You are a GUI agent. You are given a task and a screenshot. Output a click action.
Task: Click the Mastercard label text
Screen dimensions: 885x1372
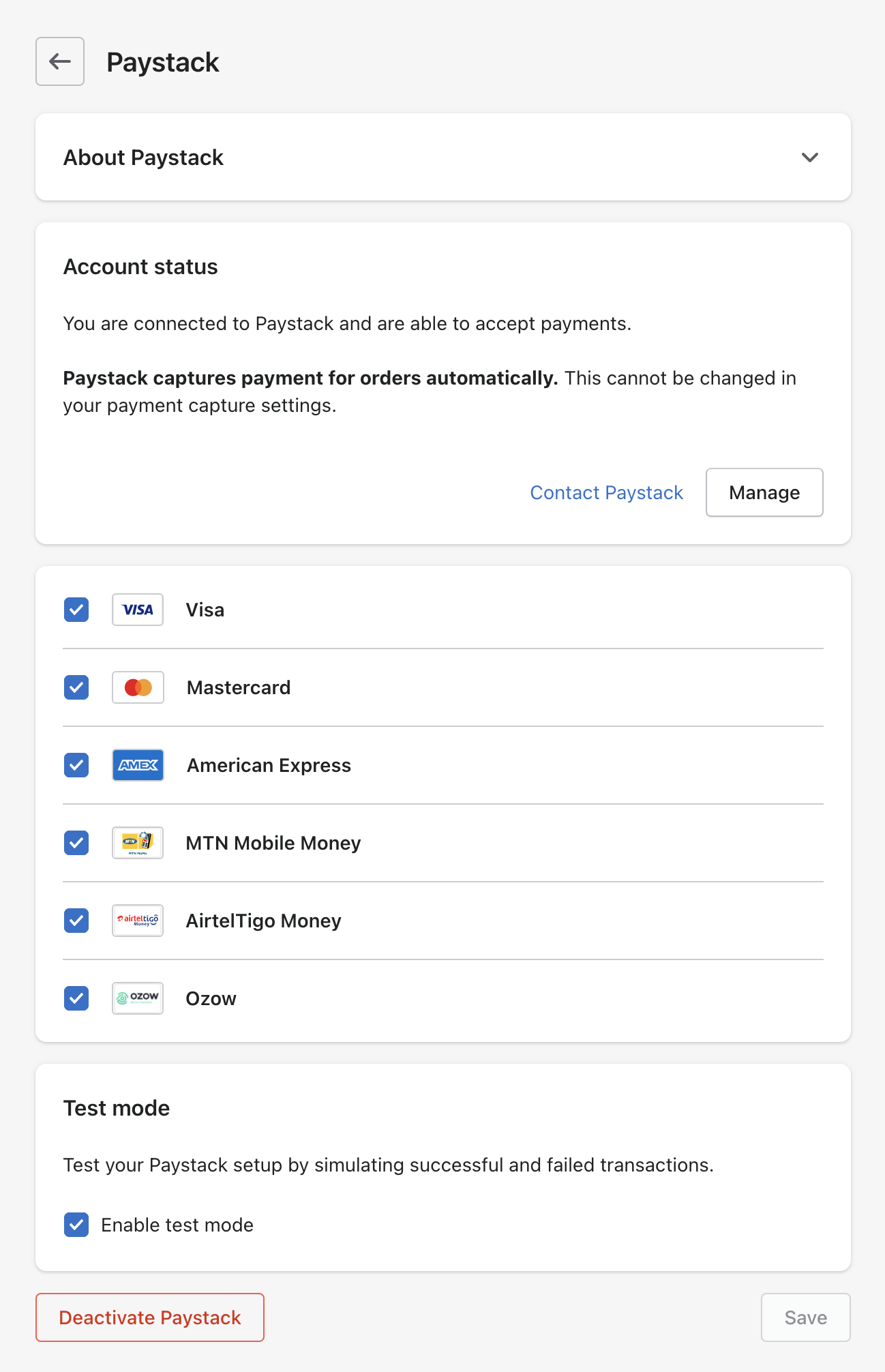(239, 687)
